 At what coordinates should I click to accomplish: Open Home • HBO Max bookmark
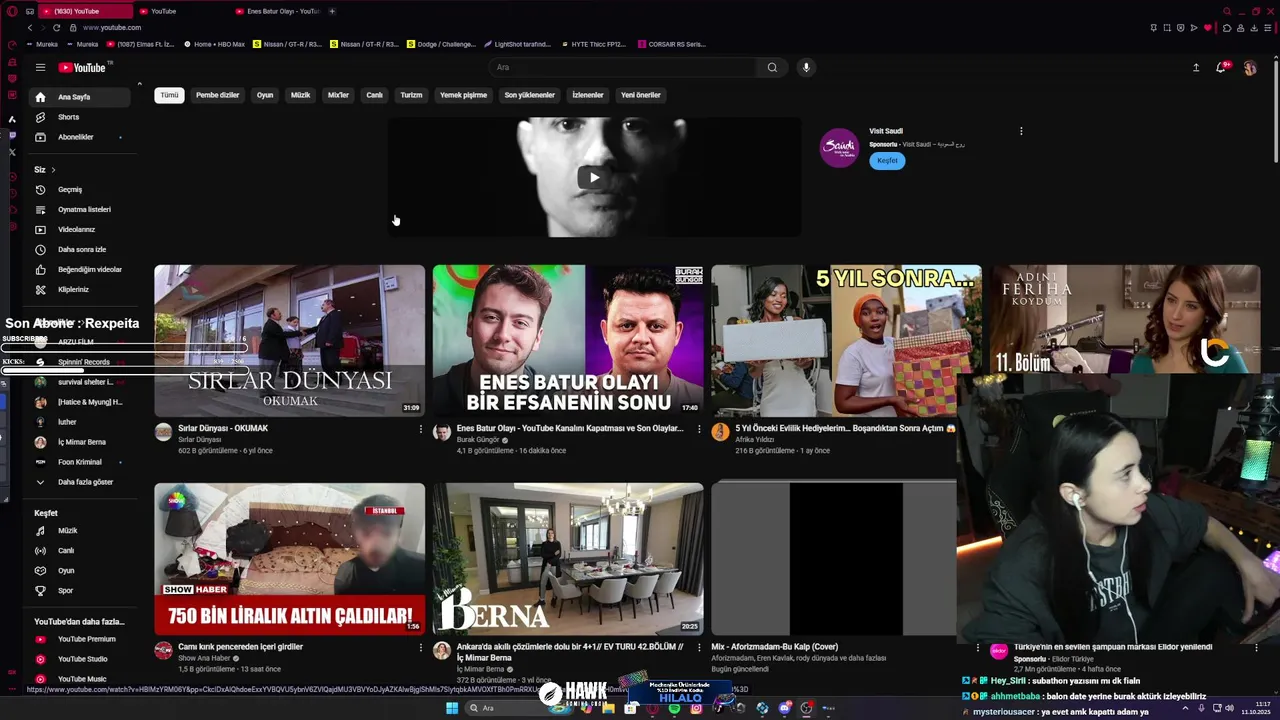pos(214,44)
